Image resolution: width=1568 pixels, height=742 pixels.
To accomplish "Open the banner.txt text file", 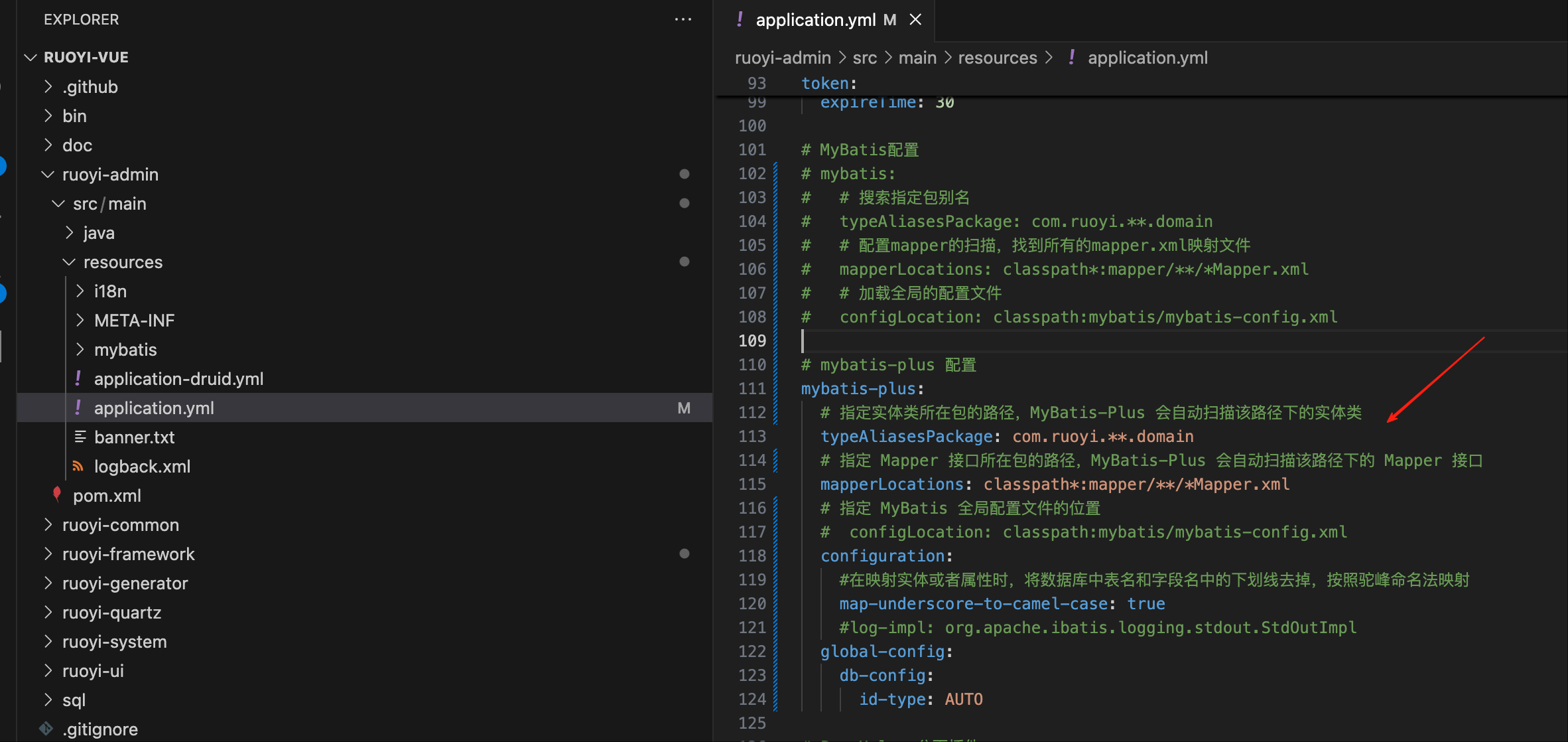I will pos(134,437).
